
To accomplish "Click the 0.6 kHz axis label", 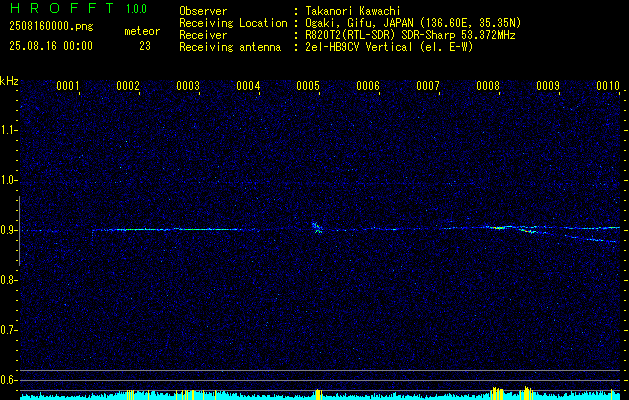I will coord(8,380).
